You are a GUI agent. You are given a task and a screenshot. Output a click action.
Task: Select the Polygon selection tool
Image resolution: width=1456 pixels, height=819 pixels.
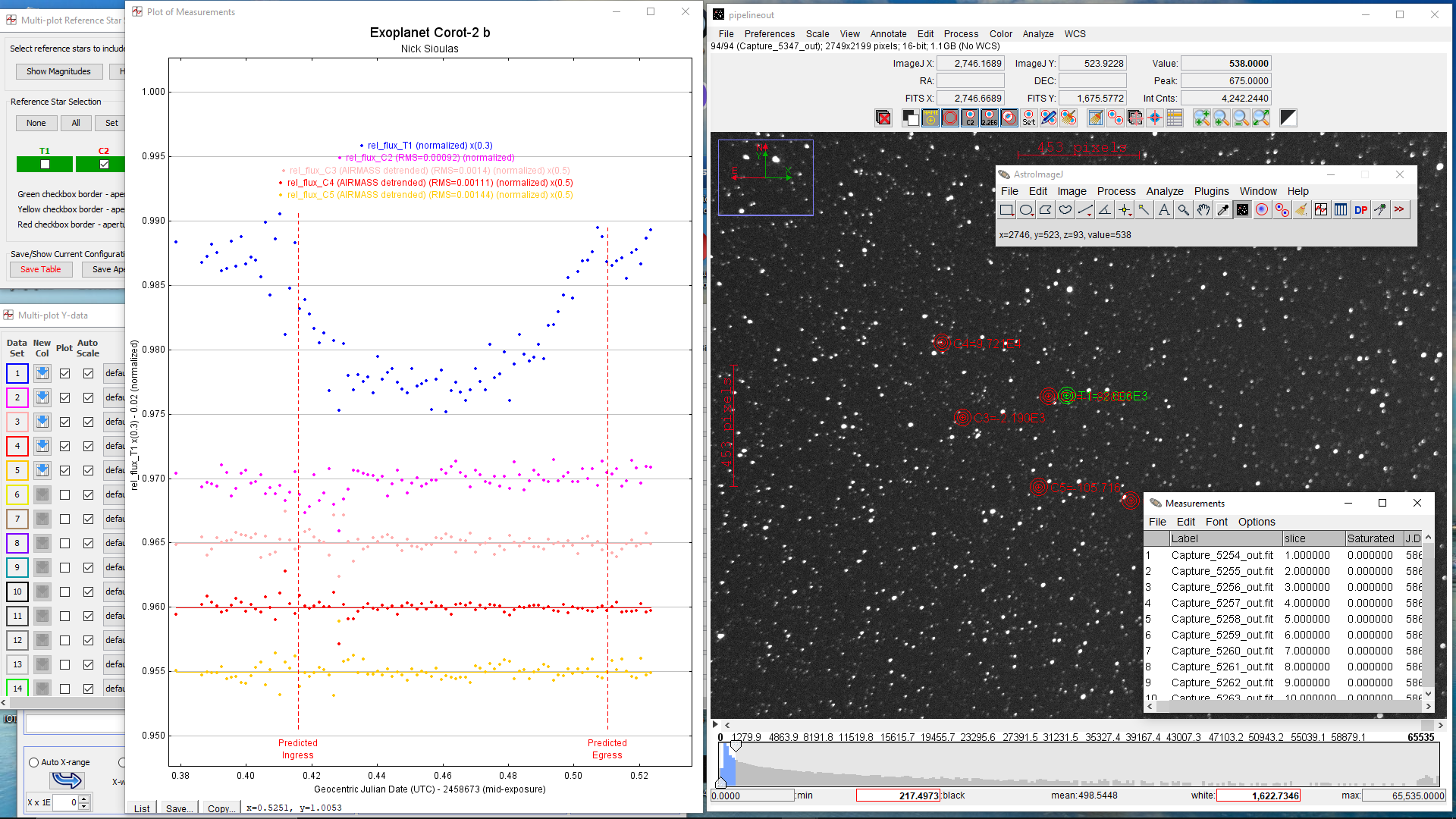[x=1046, y=210]
